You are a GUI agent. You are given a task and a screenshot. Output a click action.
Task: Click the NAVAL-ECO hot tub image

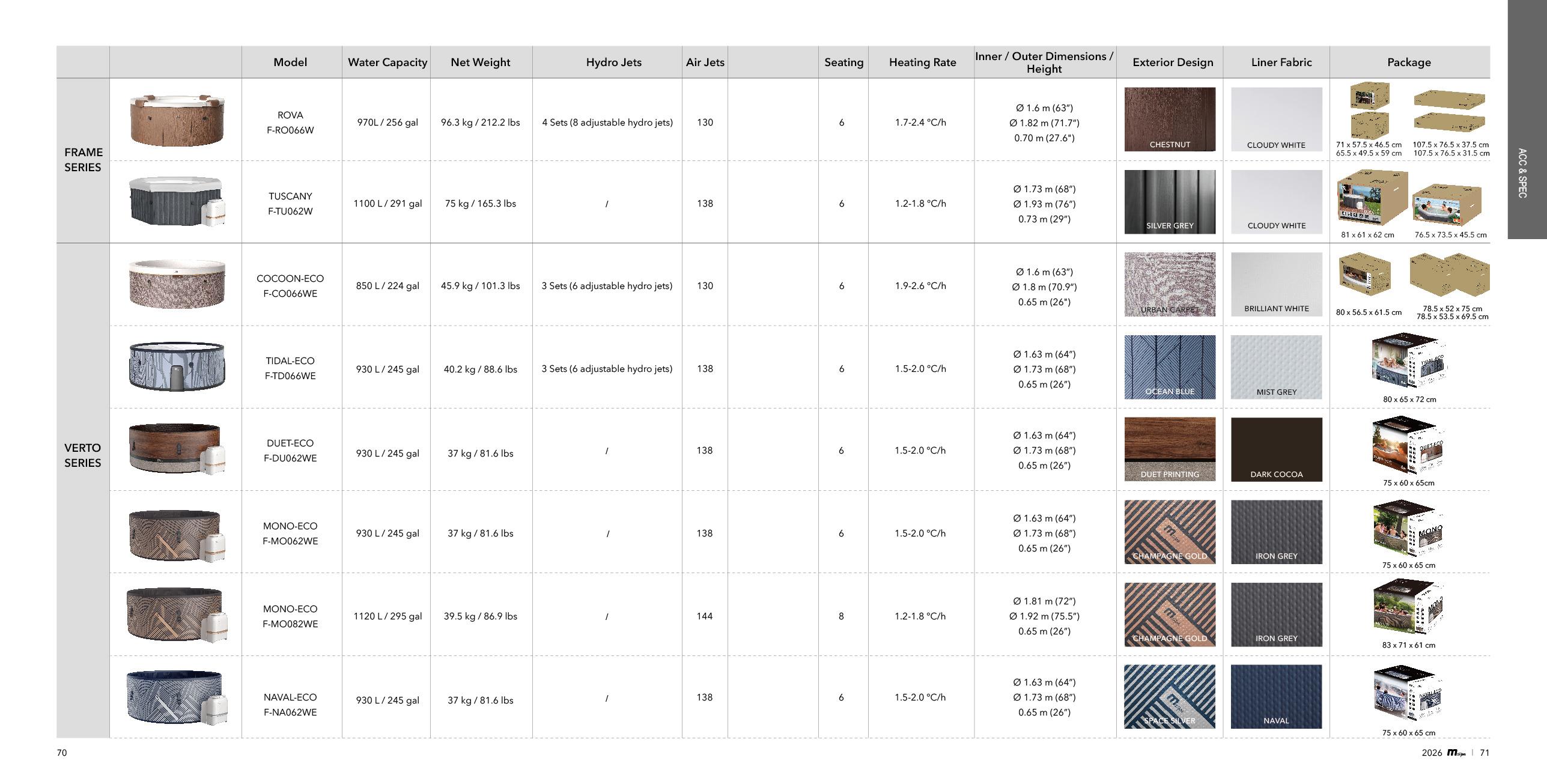pyautogui.click(x=177, y=697)
